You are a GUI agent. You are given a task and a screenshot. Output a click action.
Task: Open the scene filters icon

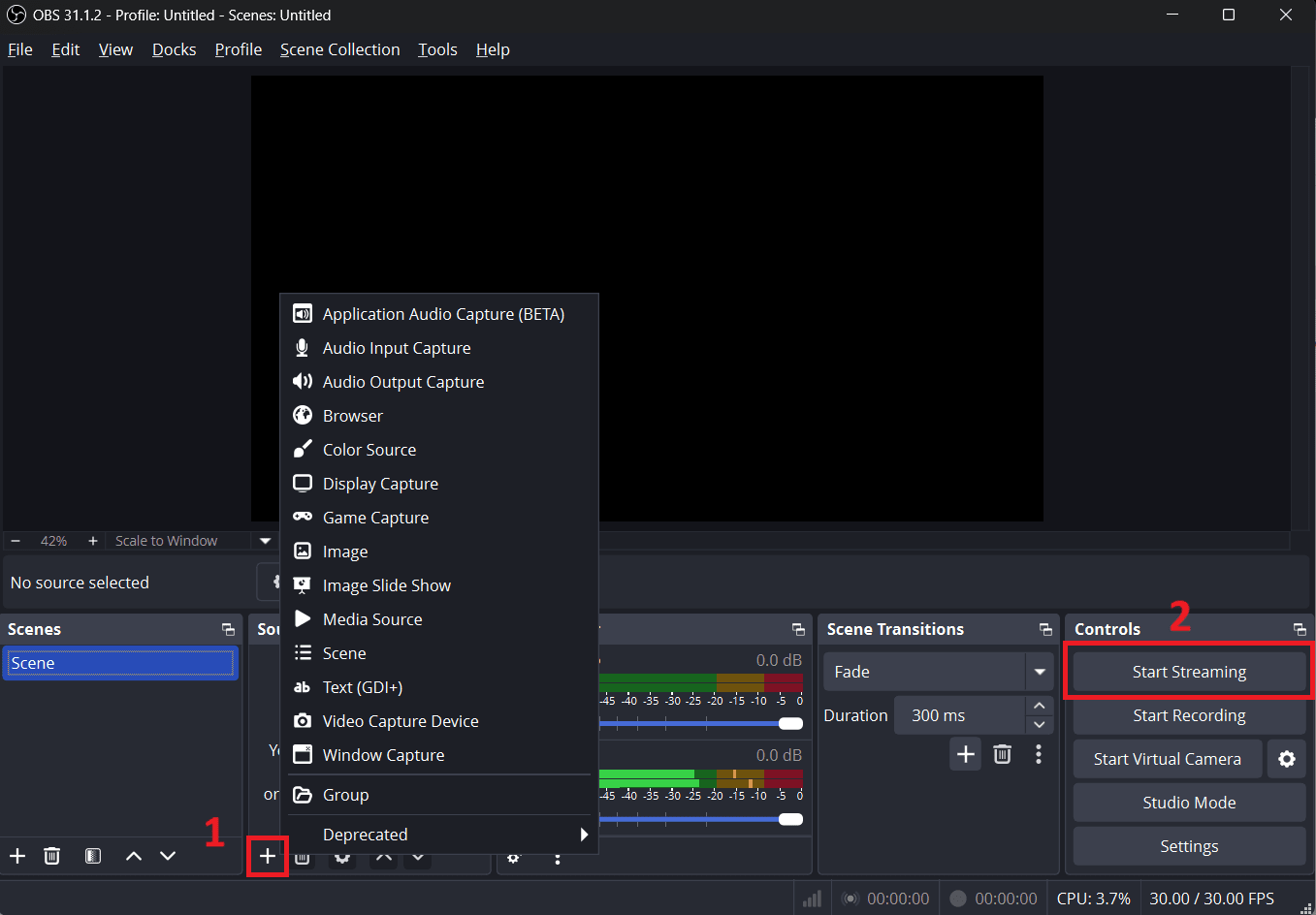[93, 856]
